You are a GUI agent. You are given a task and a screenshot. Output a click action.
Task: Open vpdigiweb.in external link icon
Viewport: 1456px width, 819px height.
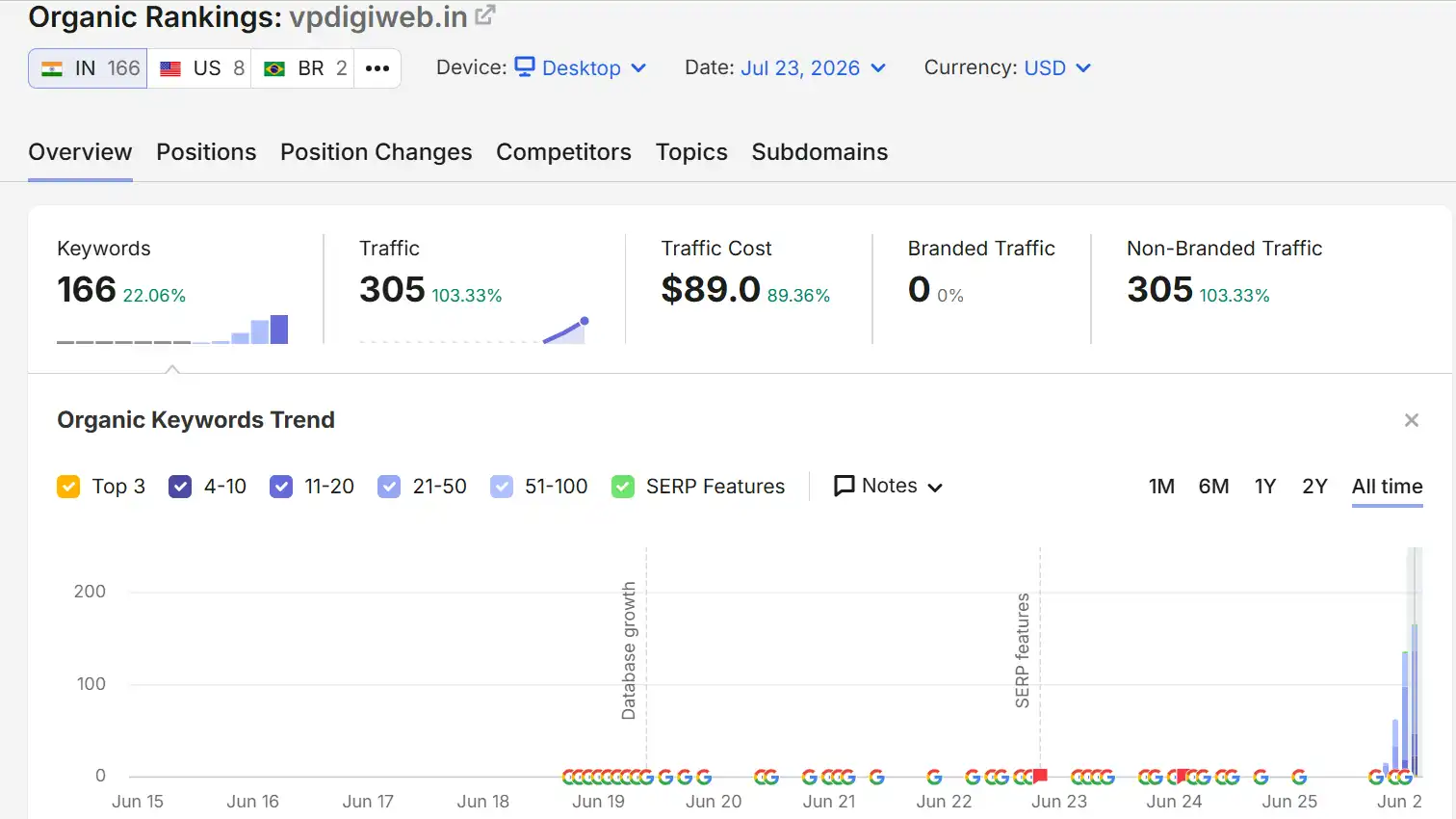tap(485, 15)
